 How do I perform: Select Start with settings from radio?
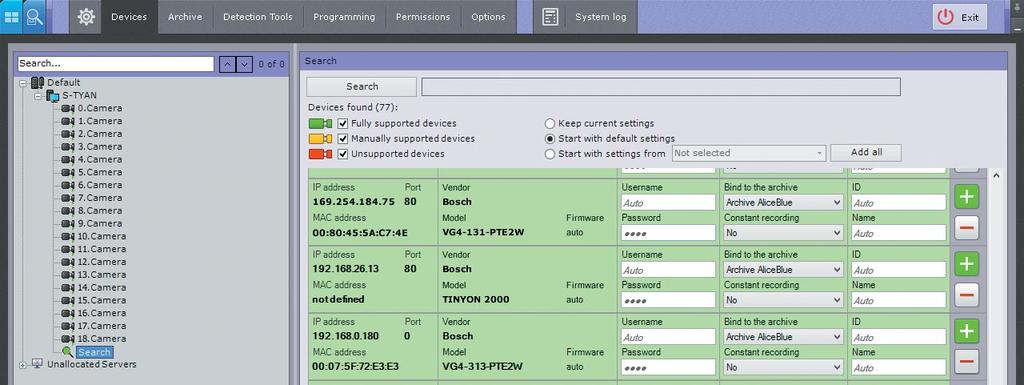tap(550, 154)
